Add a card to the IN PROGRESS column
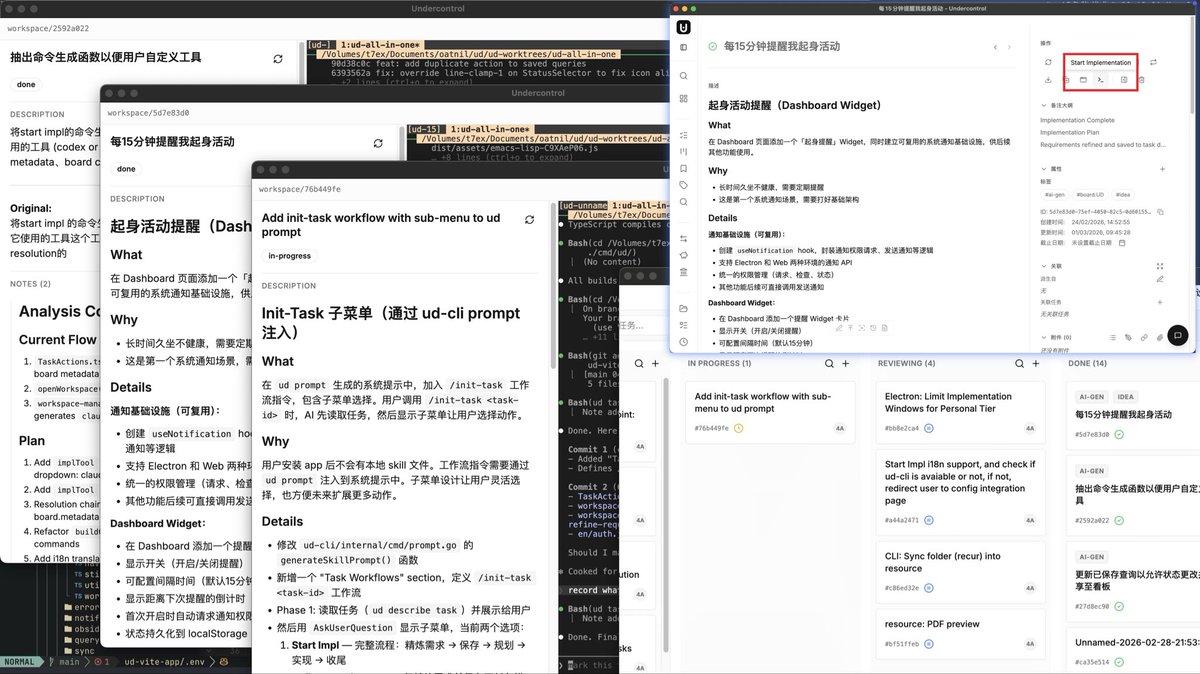The image size is (1200, 674). pos(846,363)
